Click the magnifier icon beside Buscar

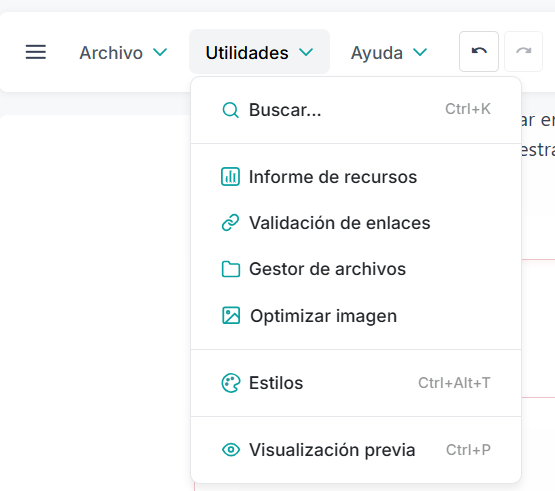[230, 110]
